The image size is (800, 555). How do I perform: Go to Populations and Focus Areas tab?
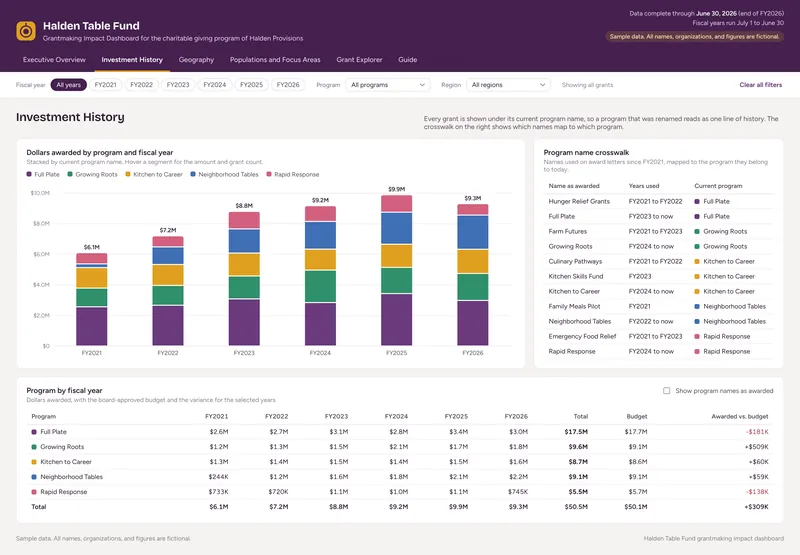click(x=275, y=60)
